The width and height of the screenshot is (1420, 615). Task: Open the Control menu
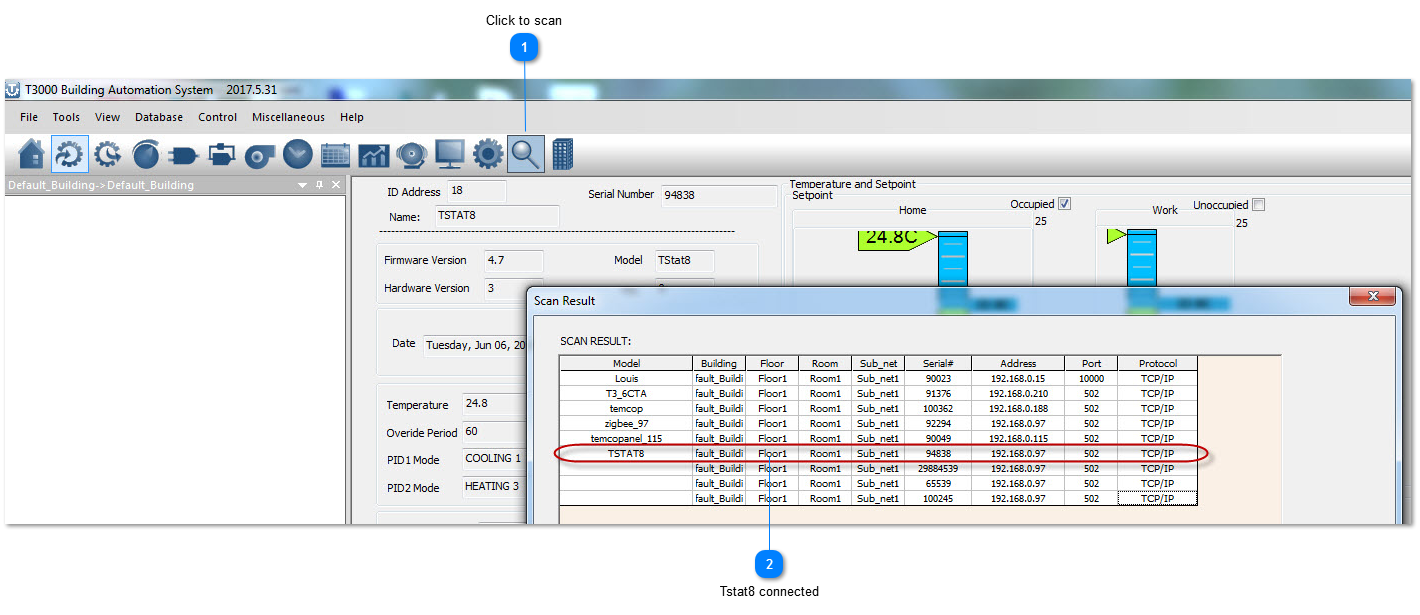point(217,117)
